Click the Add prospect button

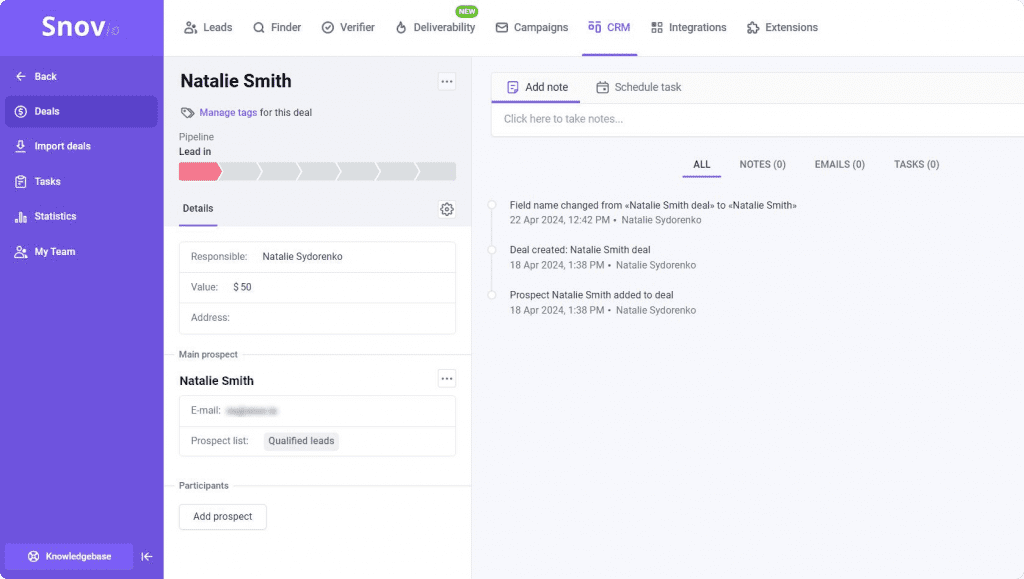click(222, 517)
